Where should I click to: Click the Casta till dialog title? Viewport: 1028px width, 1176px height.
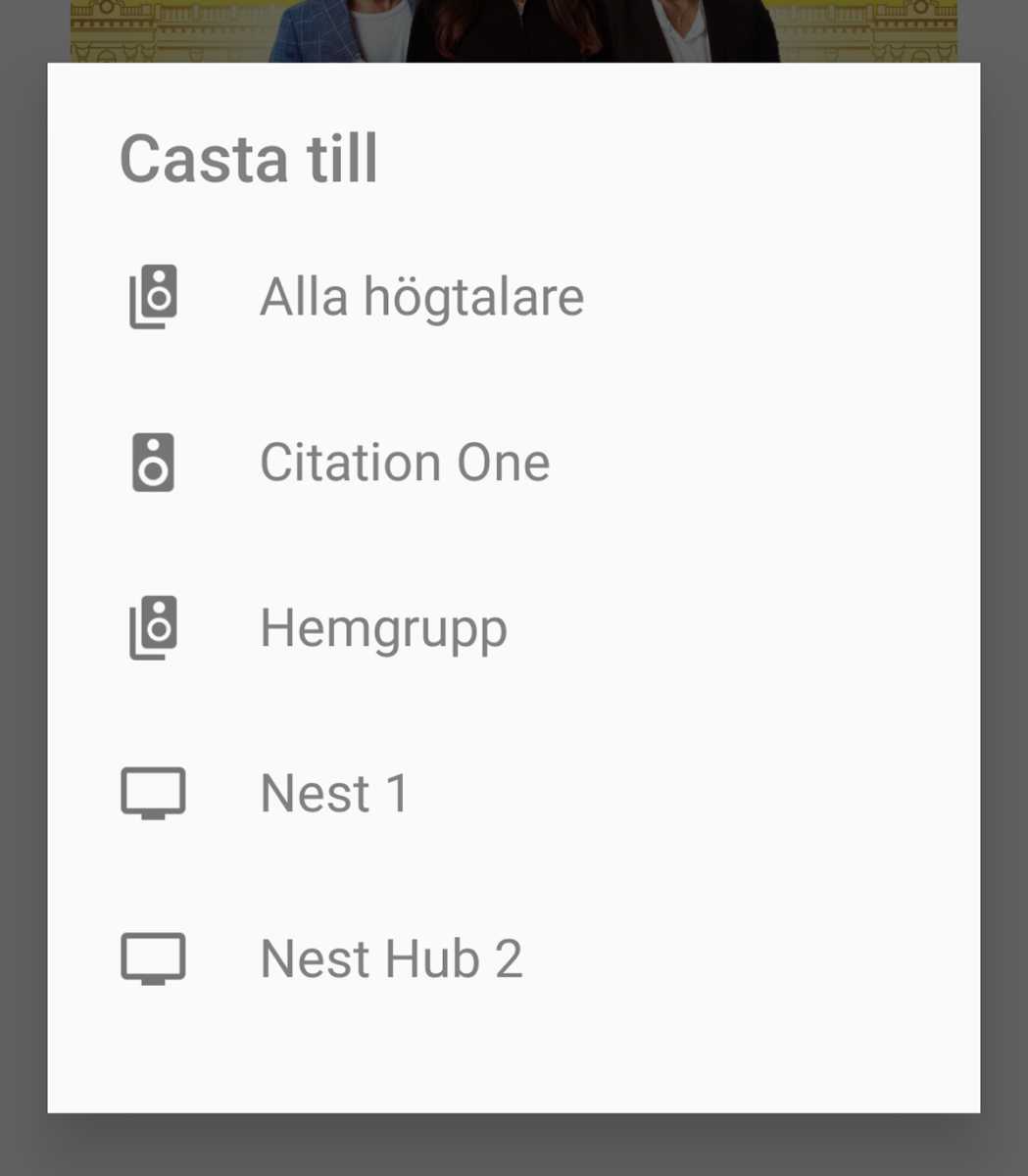(249, 157)
